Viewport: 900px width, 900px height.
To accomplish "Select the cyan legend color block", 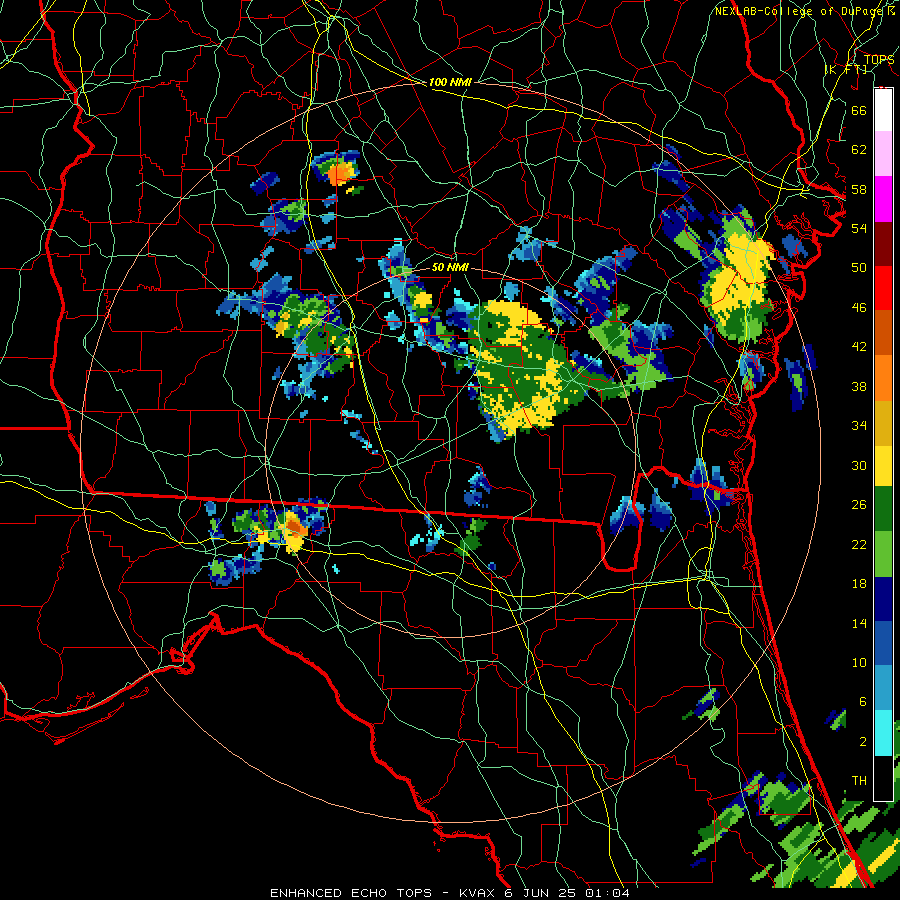I will (883, 733).
